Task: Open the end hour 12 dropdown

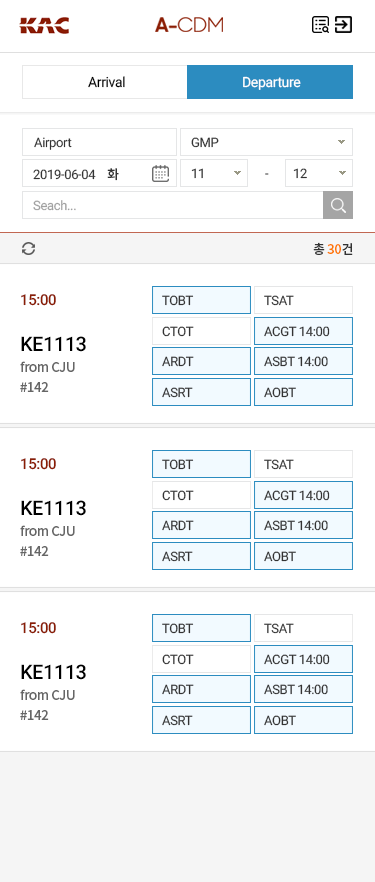Action: tap(319, 173)
